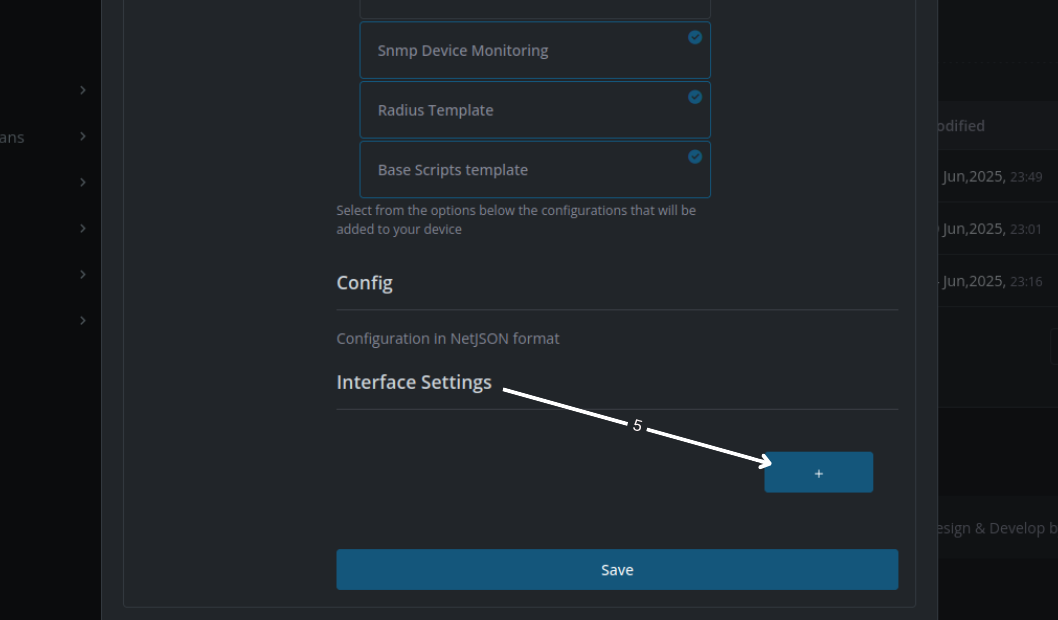
Task: Select the table row modified at 23:16
Action: [x=998, y=281]
